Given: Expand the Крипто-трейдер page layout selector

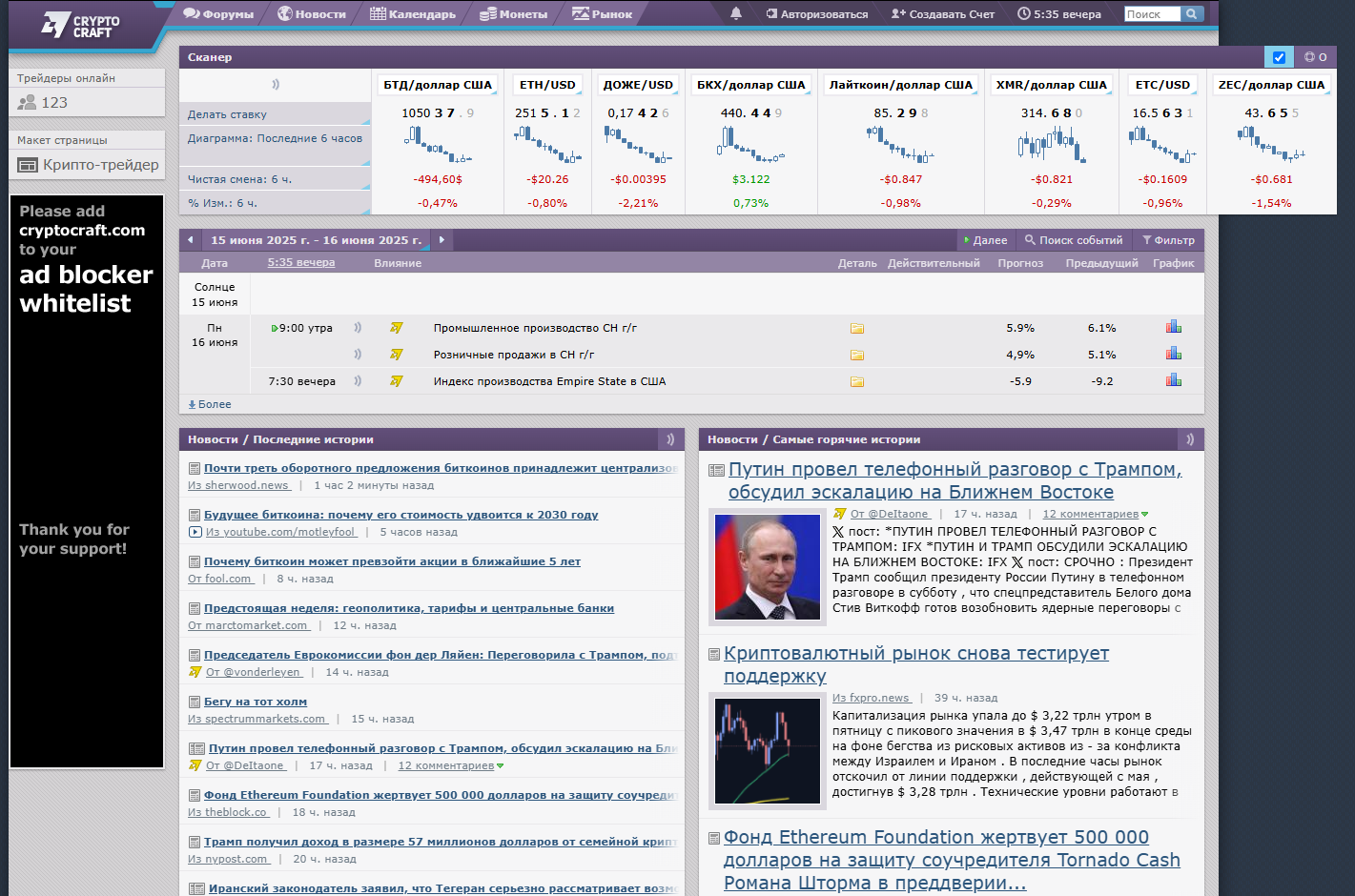Looking at the screenshot, I should point(88,165).
